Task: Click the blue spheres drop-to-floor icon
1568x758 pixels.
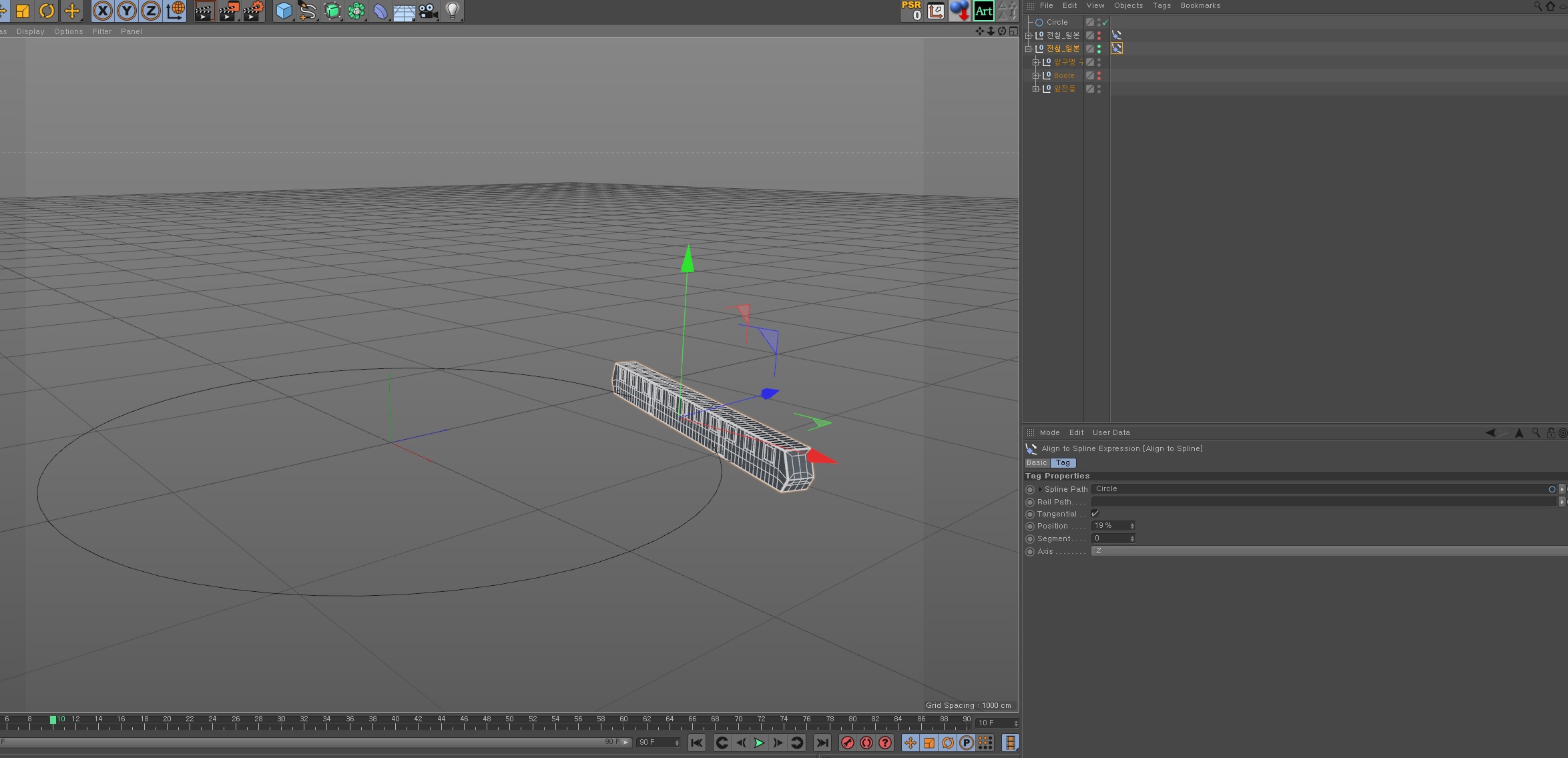Action: [960, 11]
